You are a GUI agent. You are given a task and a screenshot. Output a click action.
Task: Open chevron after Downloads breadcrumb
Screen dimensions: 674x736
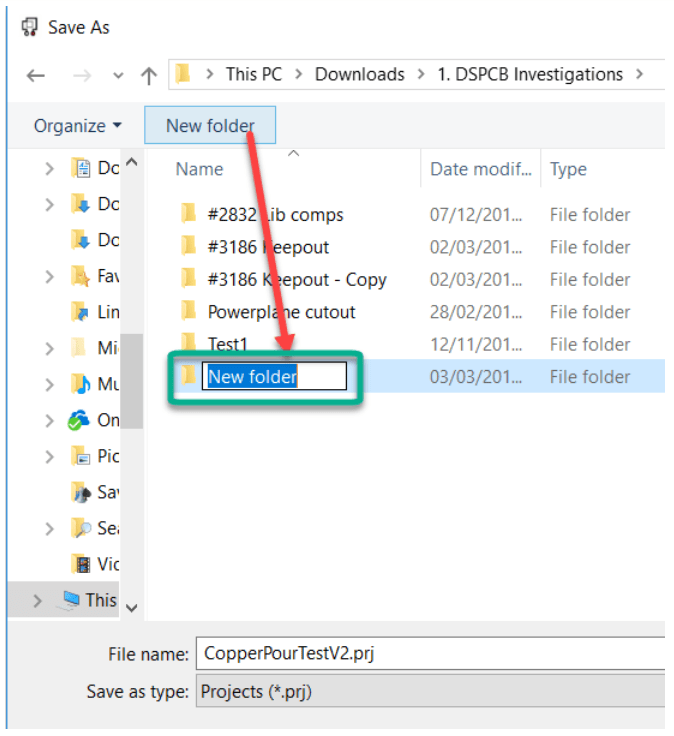pyautogui.click(x=421, y=74)
